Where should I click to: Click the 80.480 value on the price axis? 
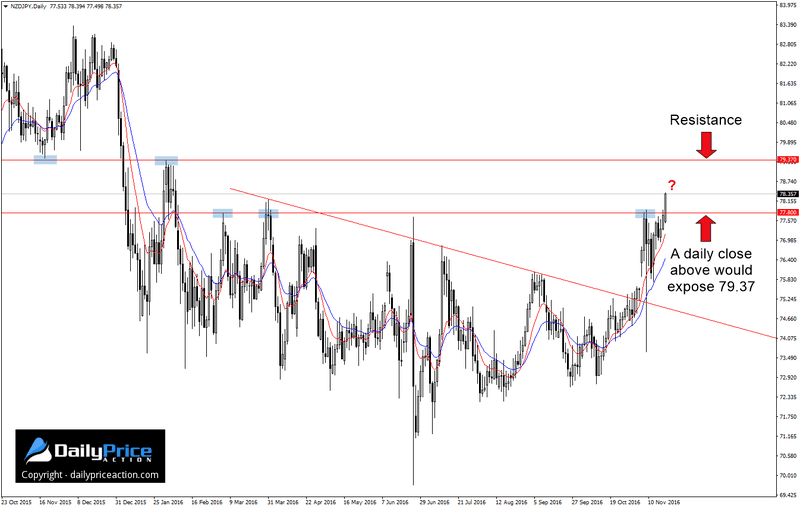coord(788,122)
